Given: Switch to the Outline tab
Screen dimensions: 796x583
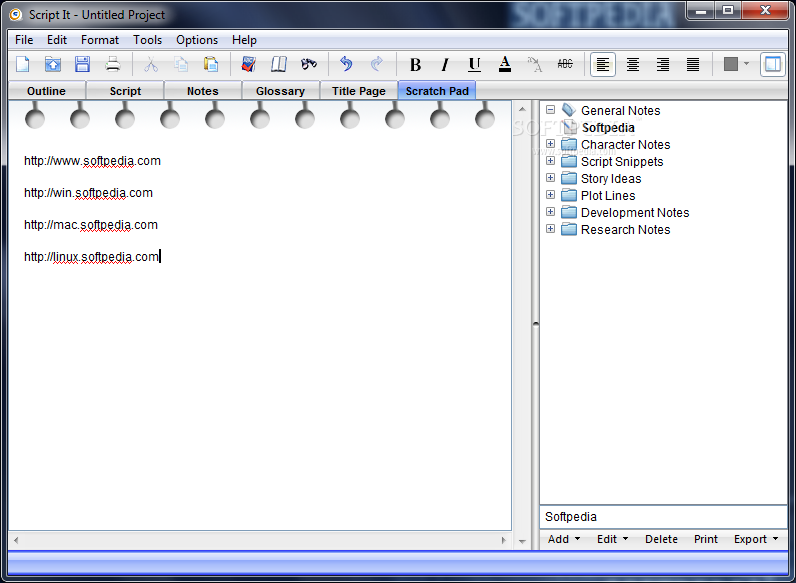Looking at the screenshot, I should [x=46, y=91].
